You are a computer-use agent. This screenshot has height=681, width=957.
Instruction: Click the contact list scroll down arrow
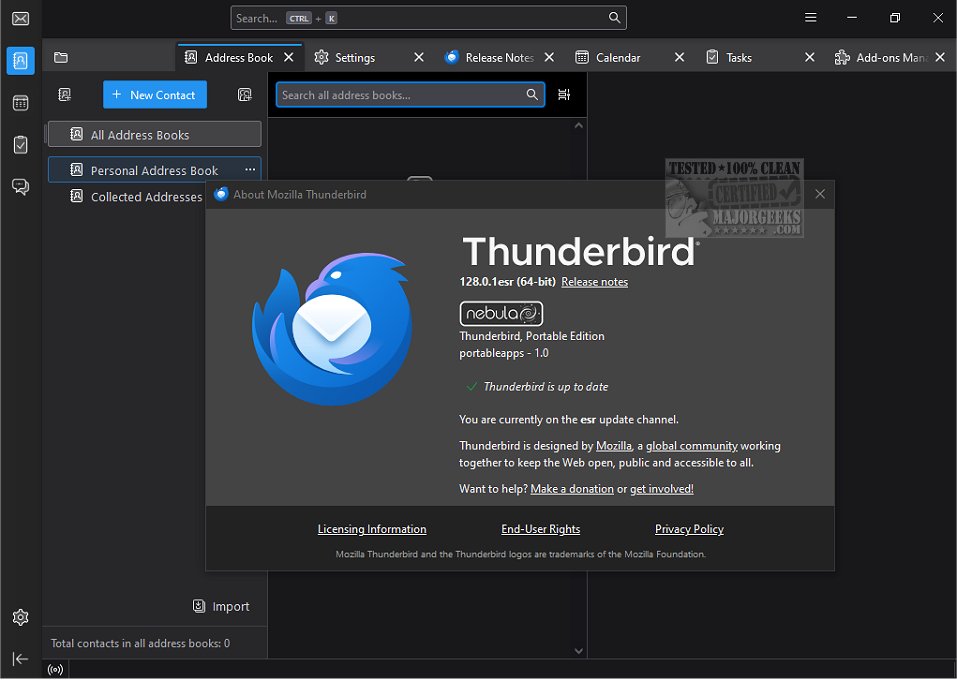tap(579, 651)
